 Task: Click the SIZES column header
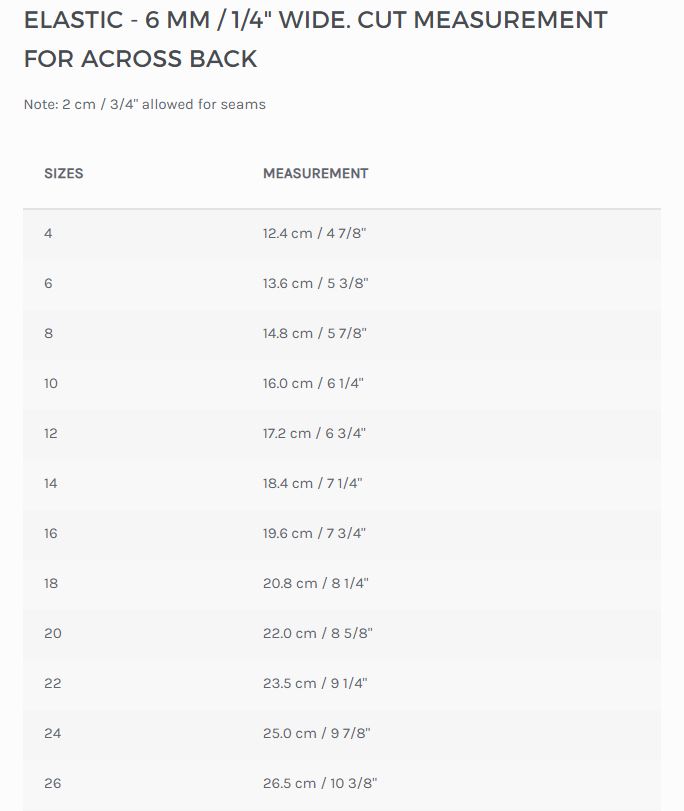point(64,173)
